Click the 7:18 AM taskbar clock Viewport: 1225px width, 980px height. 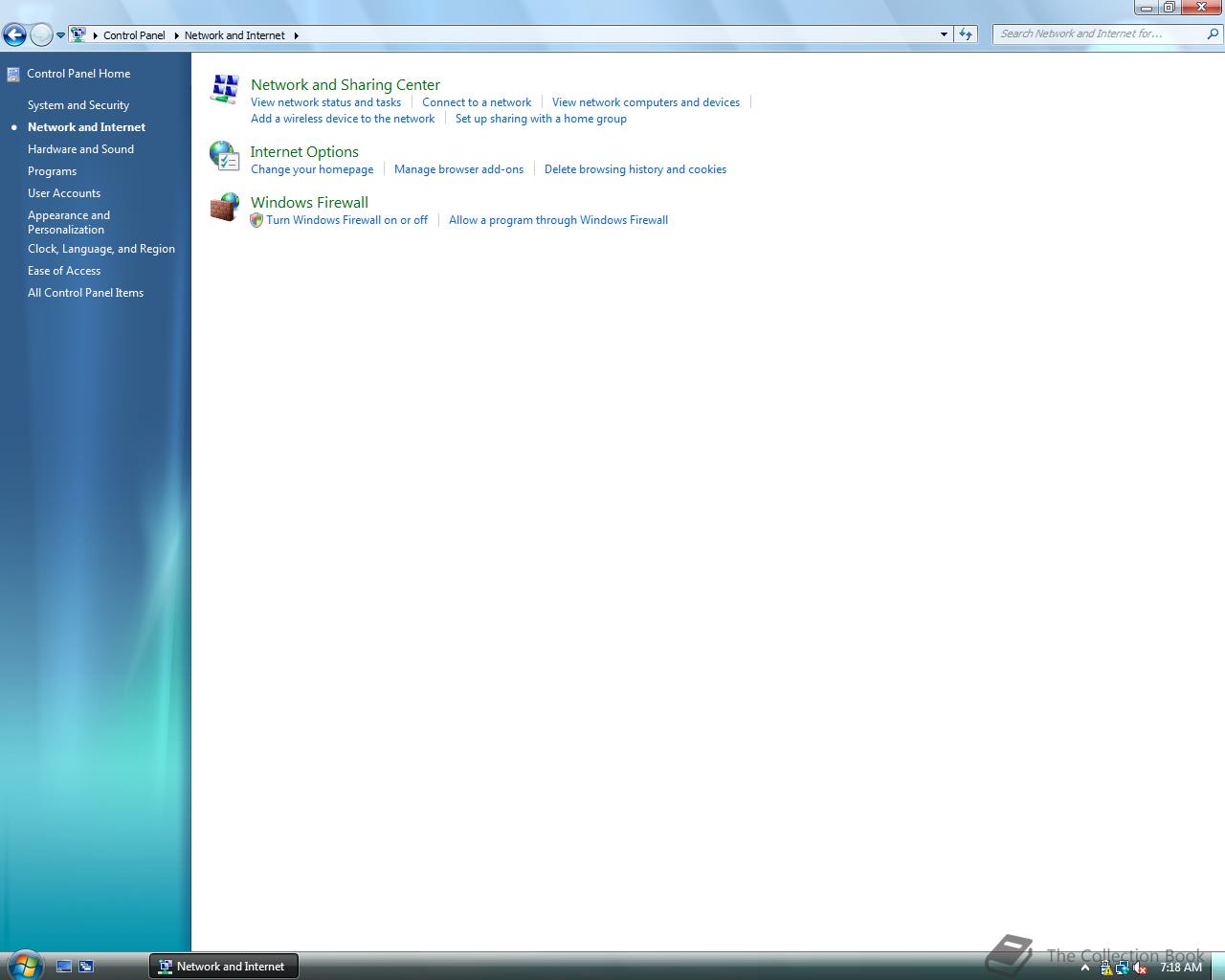click(1181, 968)
